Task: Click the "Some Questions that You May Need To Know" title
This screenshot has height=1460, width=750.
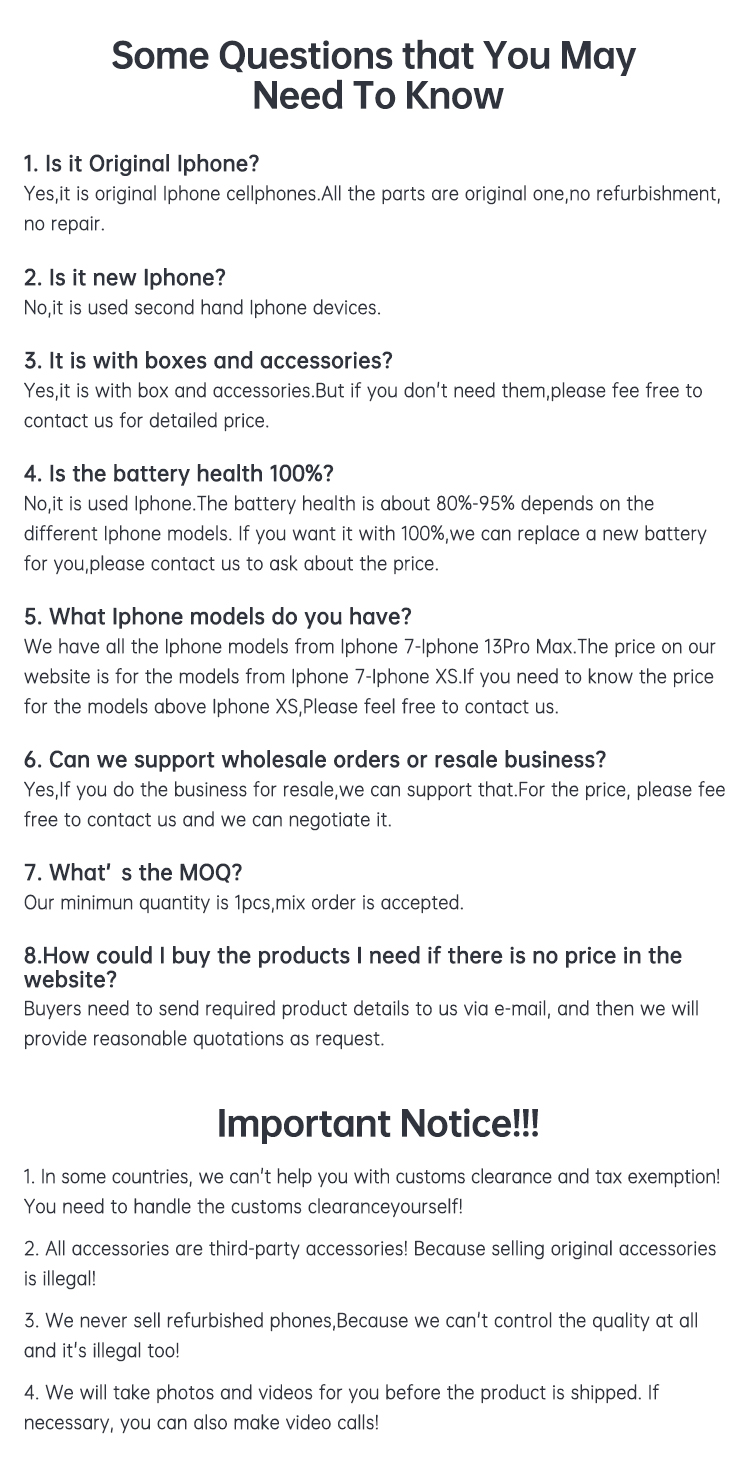Action: coord(373,75)
